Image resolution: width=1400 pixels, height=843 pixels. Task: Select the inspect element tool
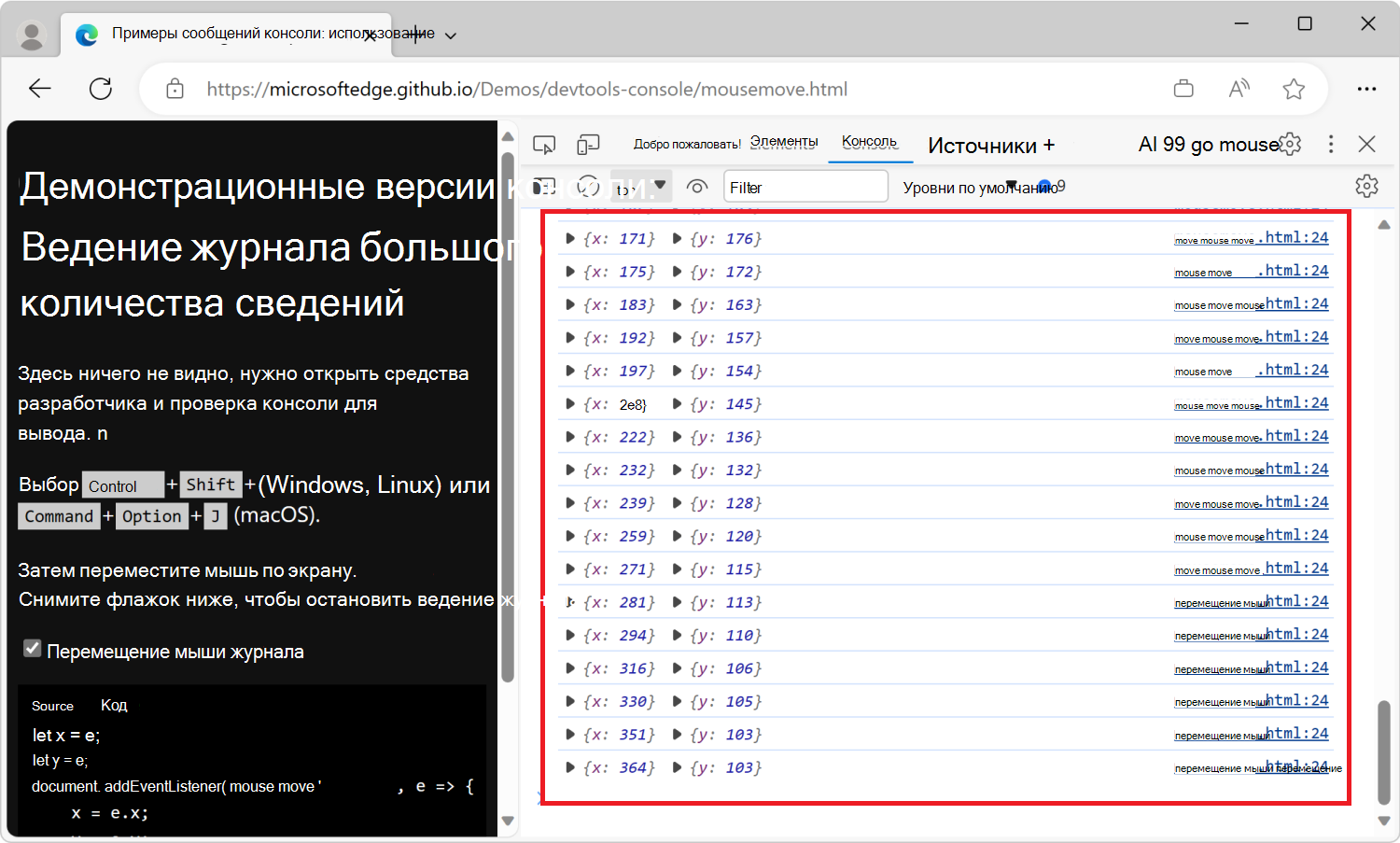point(544,144)
